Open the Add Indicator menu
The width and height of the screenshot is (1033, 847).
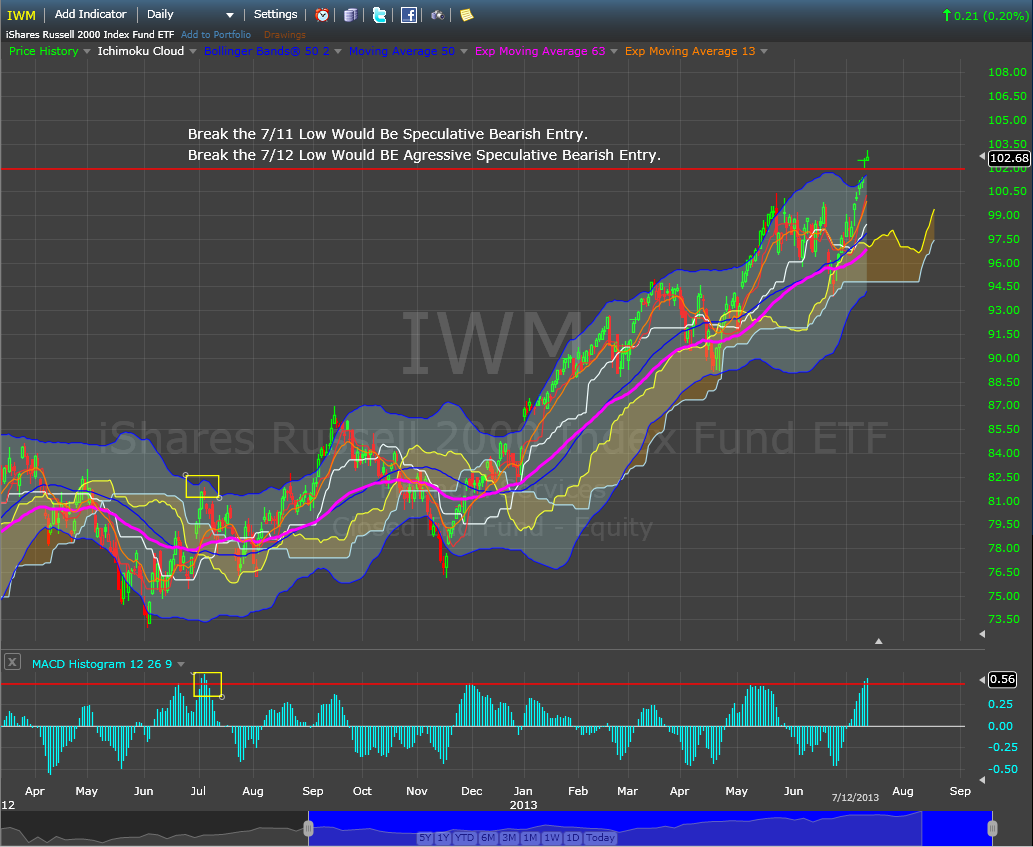tap(90, 14)
